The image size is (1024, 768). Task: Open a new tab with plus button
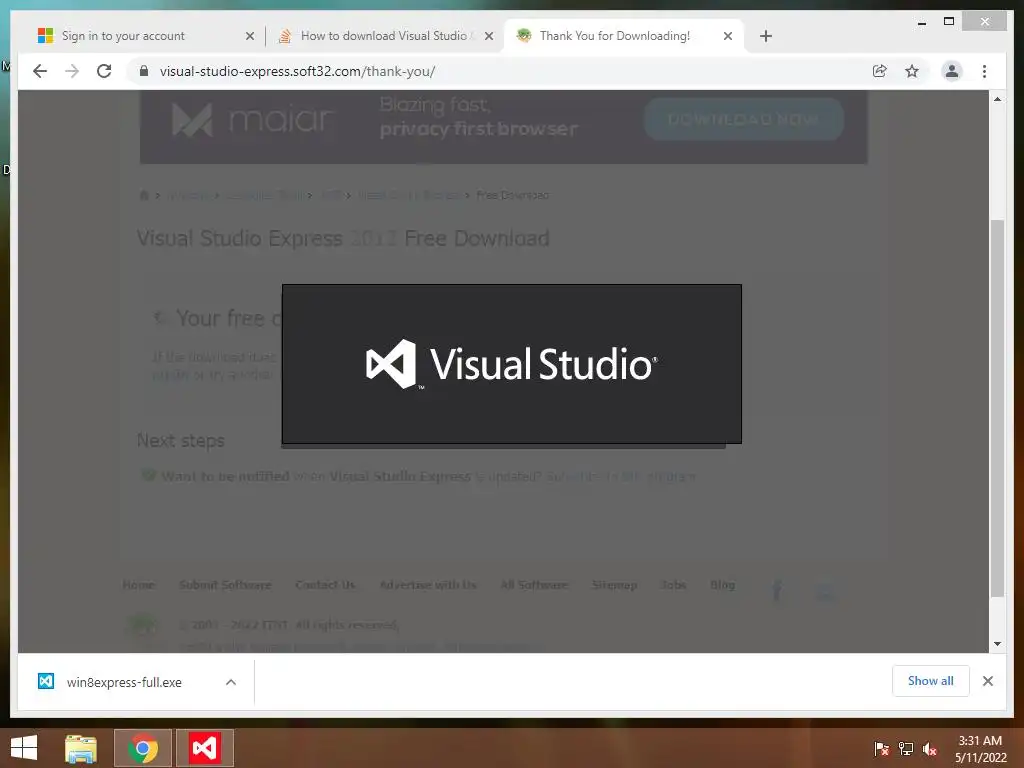(x=766, y=36)
